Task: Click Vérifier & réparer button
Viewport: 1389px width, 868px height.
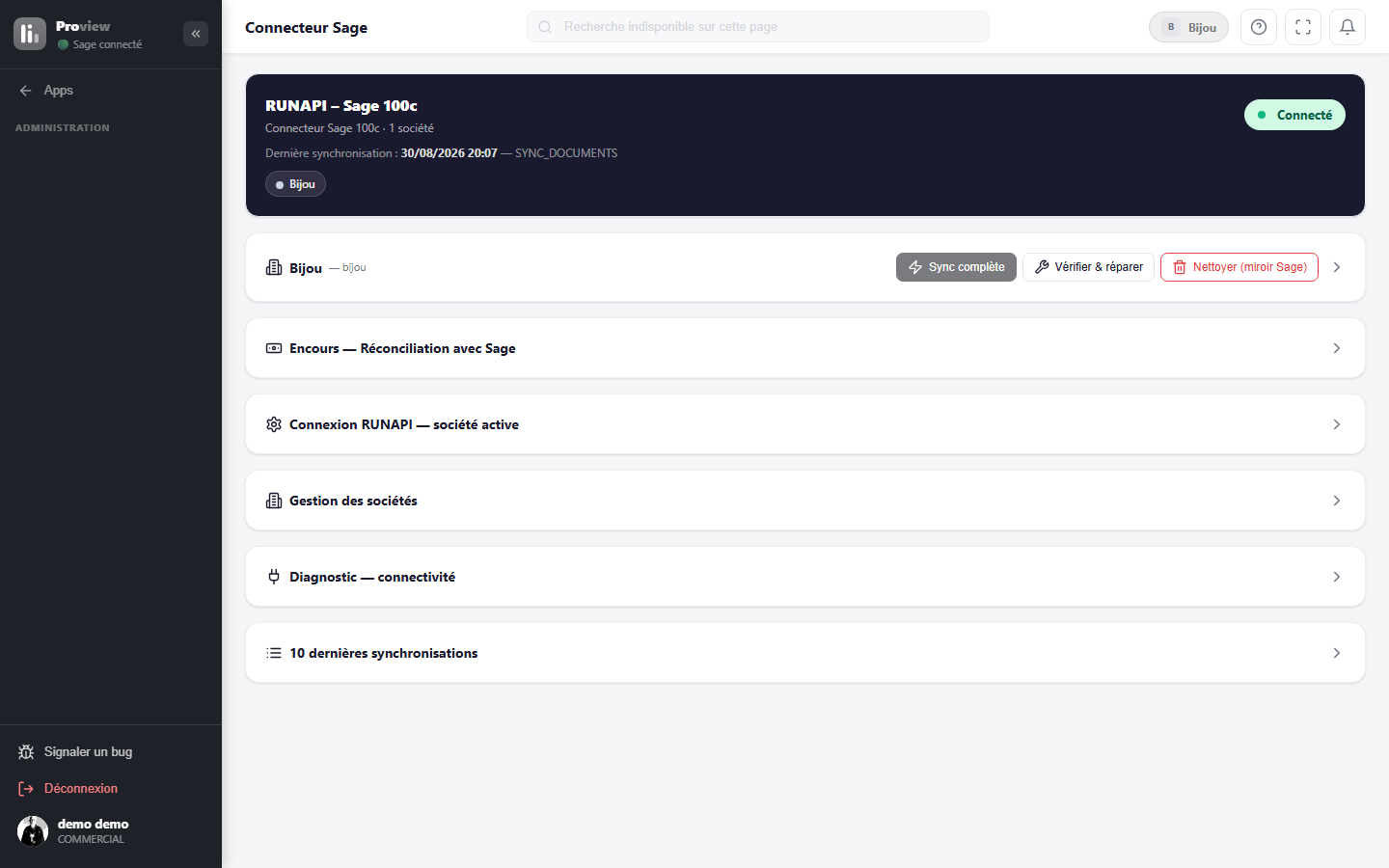Action: coord(1088,267)
